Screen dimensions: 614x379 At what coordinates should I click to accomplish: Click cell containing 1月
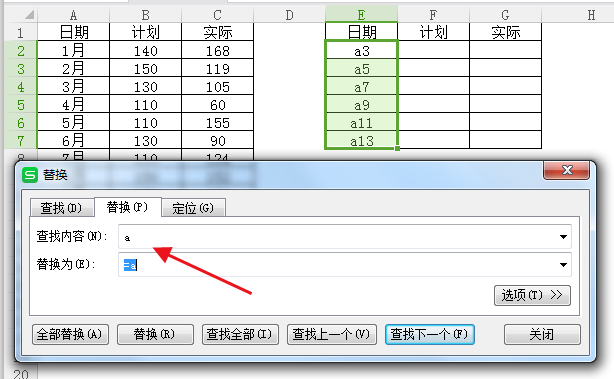[x=73, y=50]
